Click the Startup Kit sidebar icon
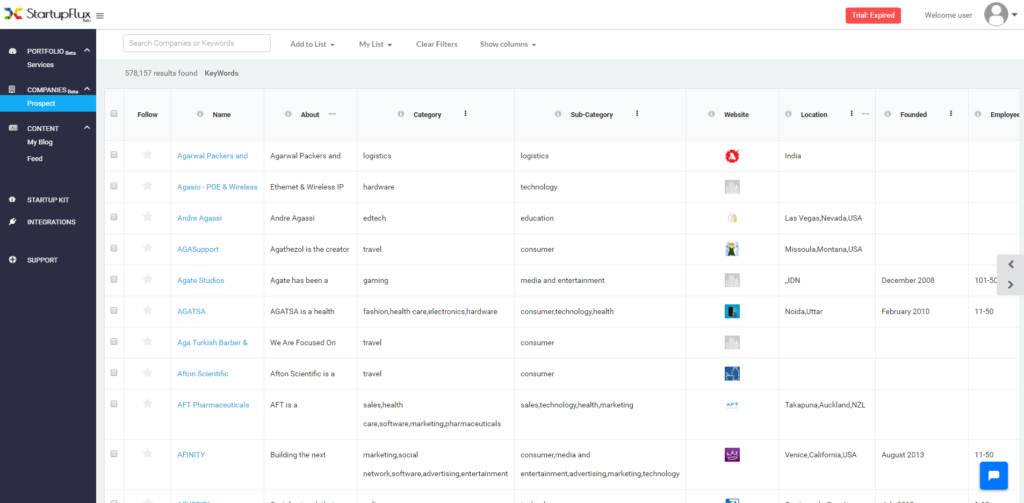Image resolution: width=1024 pixels, height=503 pixels. point(12,200)
